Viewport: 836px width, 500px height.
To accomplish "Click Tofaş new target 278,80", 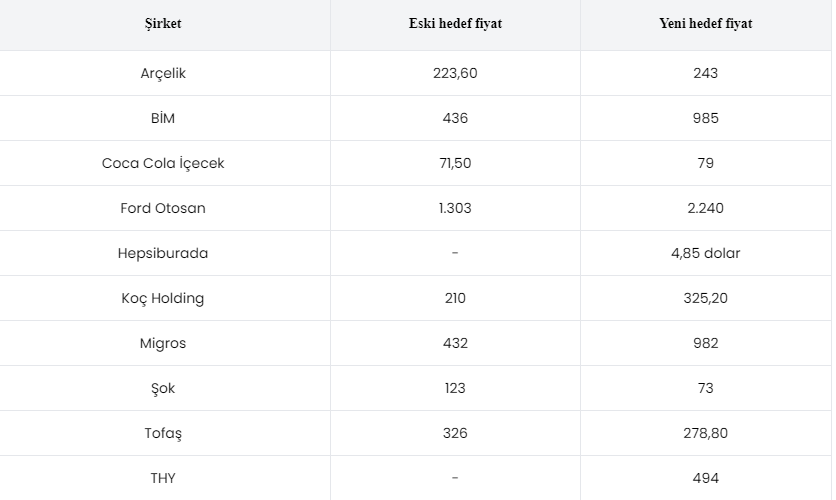I will tap(705, 433).
